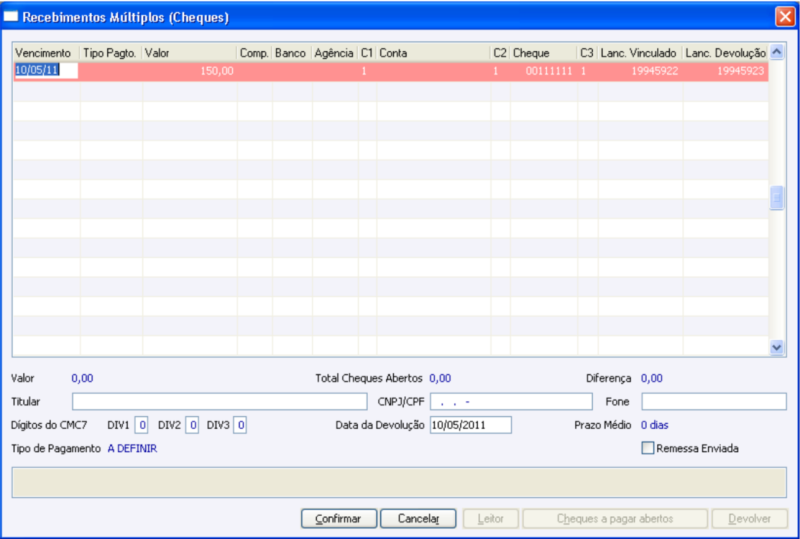
Task: Click the Total Cheques Abertos 0,00 value
Action: [440, 378]
